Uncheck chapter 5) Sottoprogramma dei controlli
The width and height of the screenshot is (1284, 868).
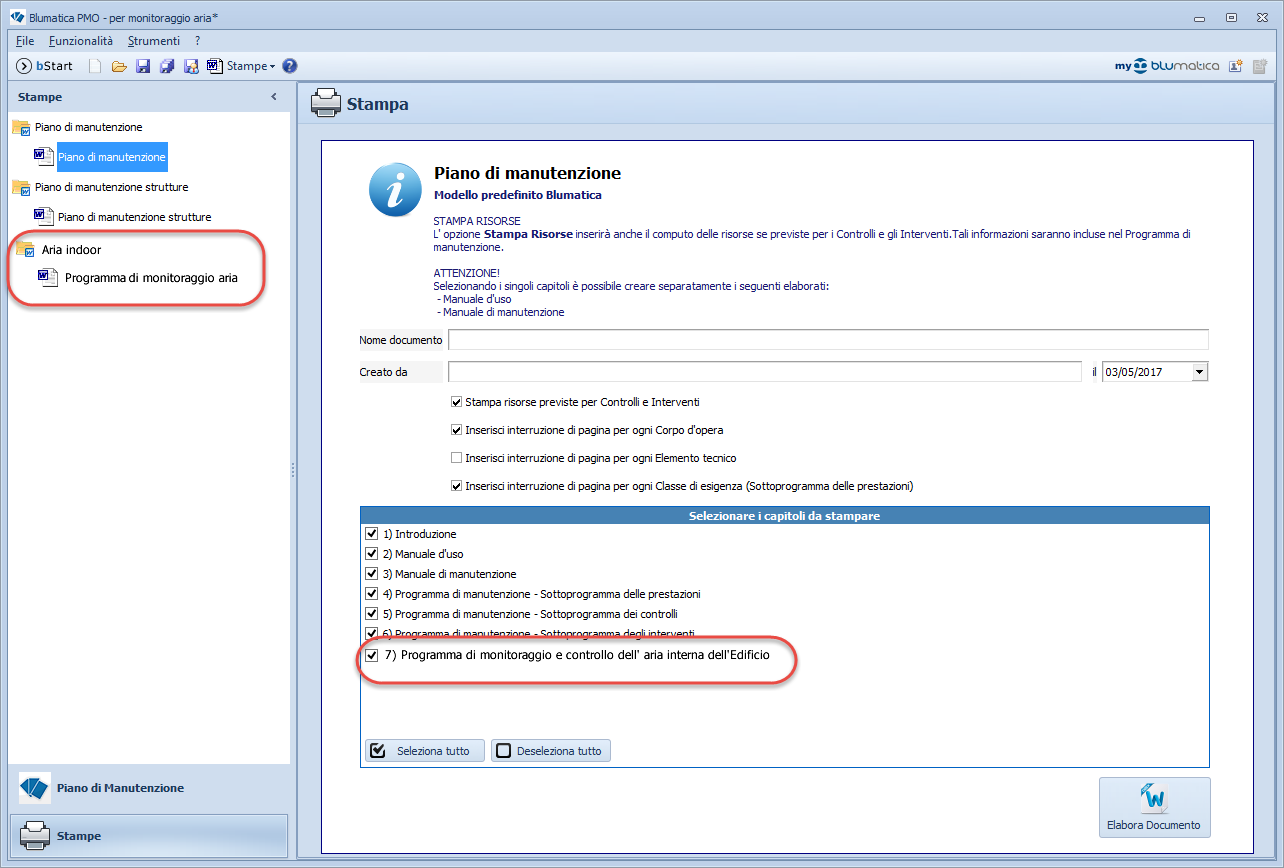click(372, 614)
